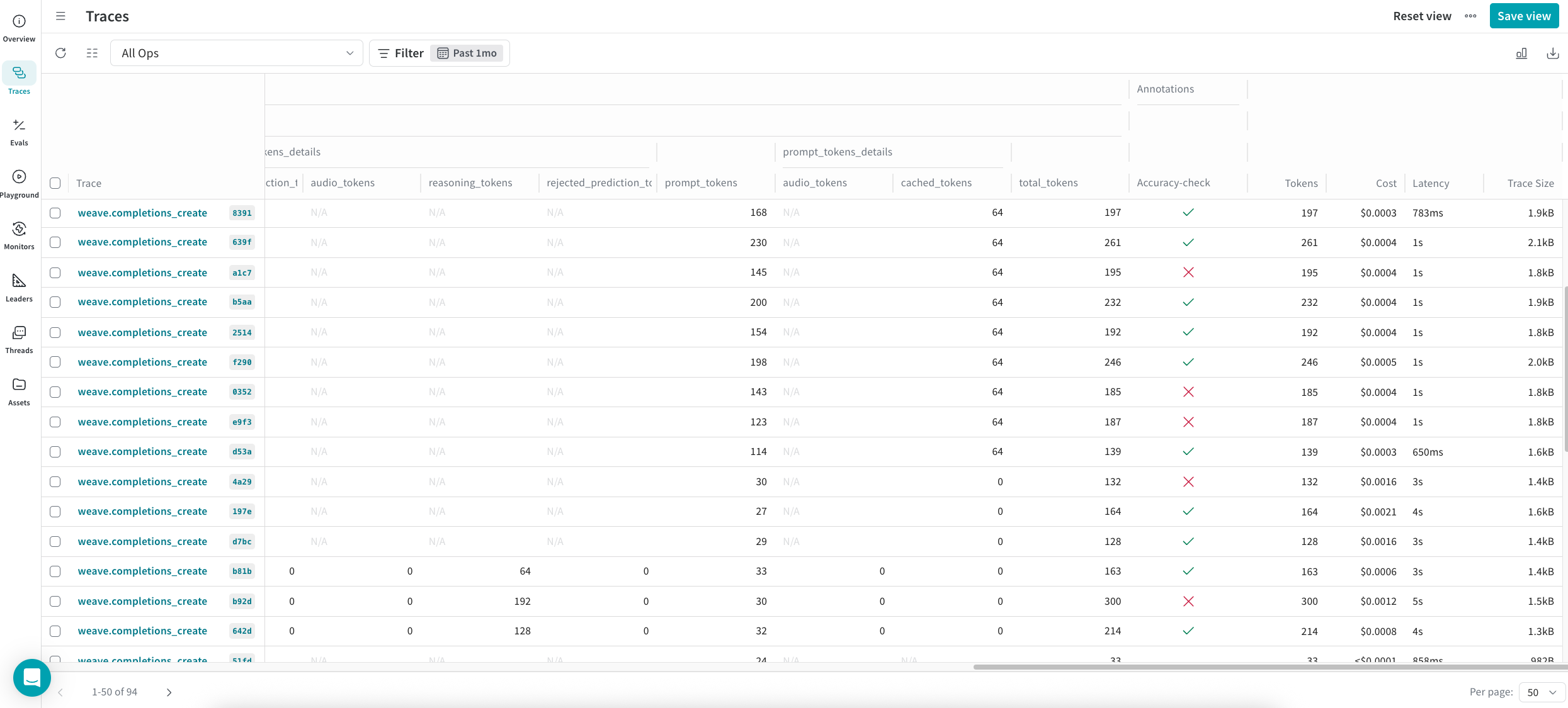Screen dimensions: 1568x708
Task: Sort by the Latency column header
Action: pyautogui.click(x=1431, y=183)
